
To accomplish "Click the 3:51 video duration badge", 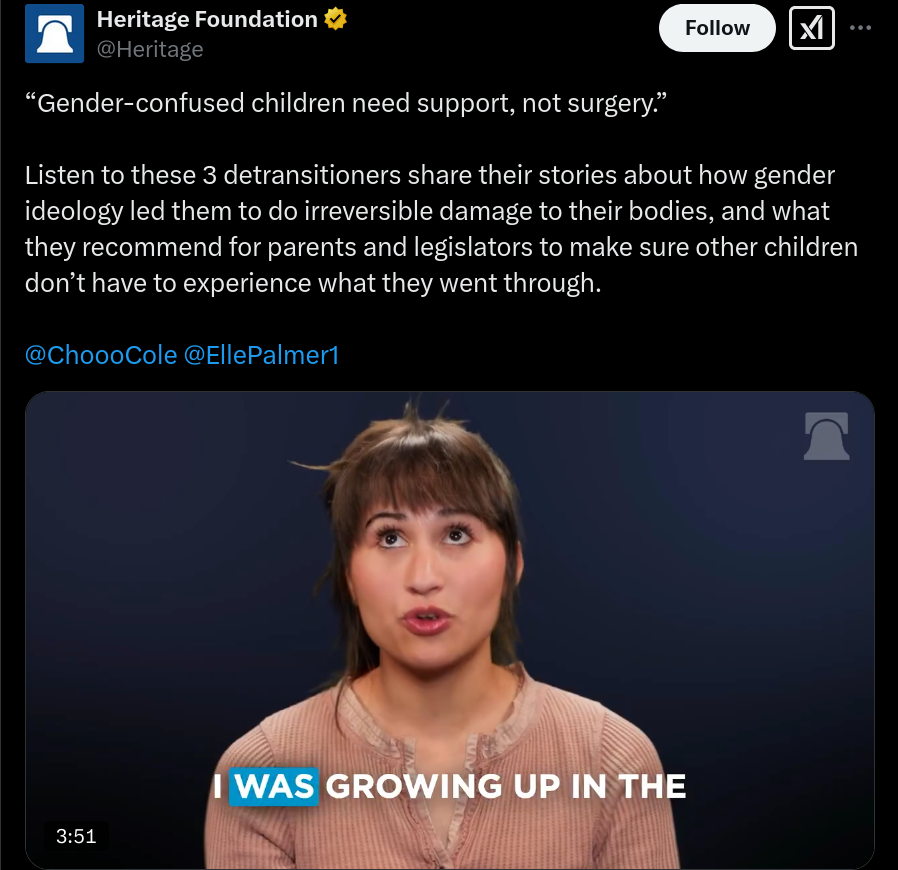I will click(x=76, y=836).
